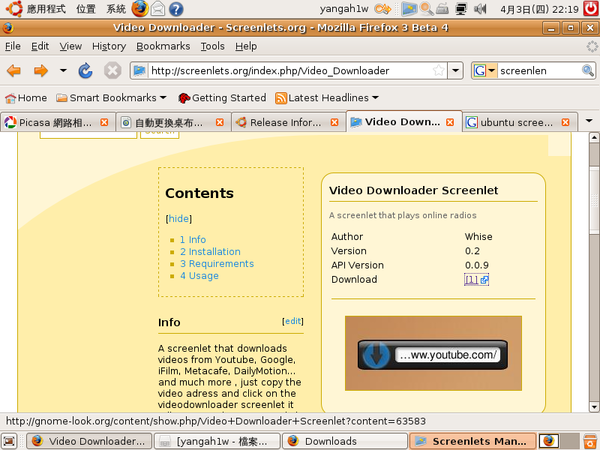Jump to section 4 Usage
600x450 pixels.
coord(199,276)
